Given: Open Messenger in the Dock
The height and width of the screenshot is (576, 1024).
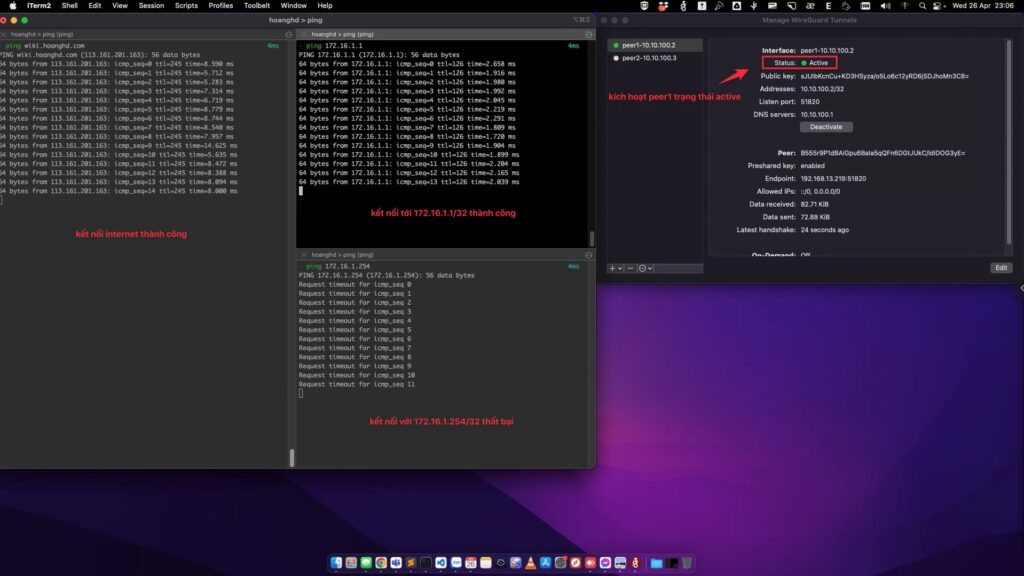Looking at the screenshot, I should pos(605,563).
